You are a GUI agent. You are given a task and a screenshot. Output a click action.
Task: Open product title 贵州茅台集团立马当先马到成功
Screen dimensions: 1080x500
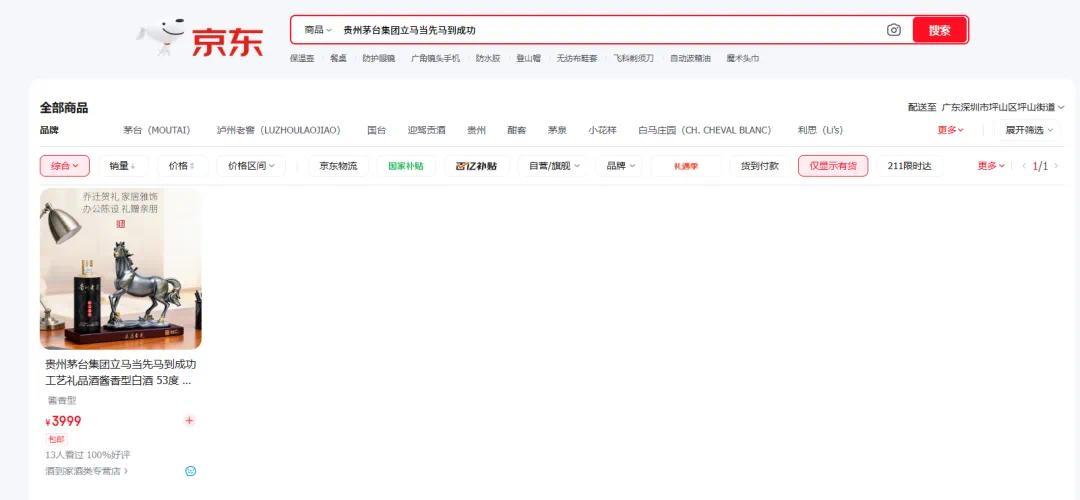tap(121, 372)
